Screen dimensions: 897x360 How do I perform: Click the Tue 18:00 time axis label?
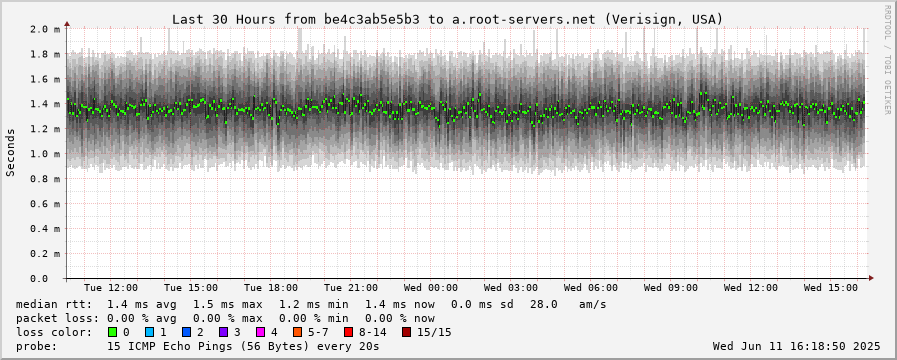(x=271, y=287)
